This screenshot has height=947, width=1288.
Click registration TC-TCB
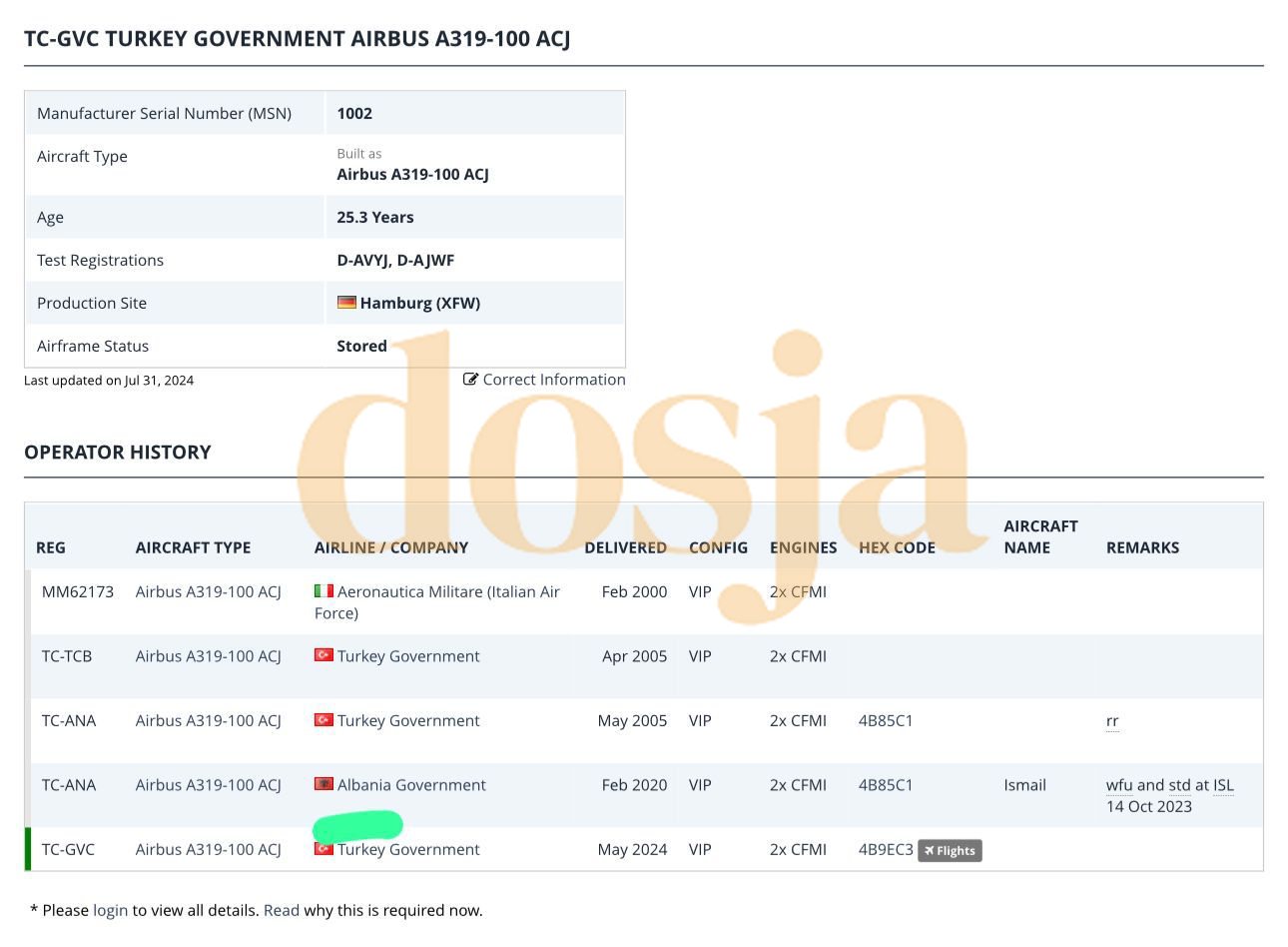point(67,656)
